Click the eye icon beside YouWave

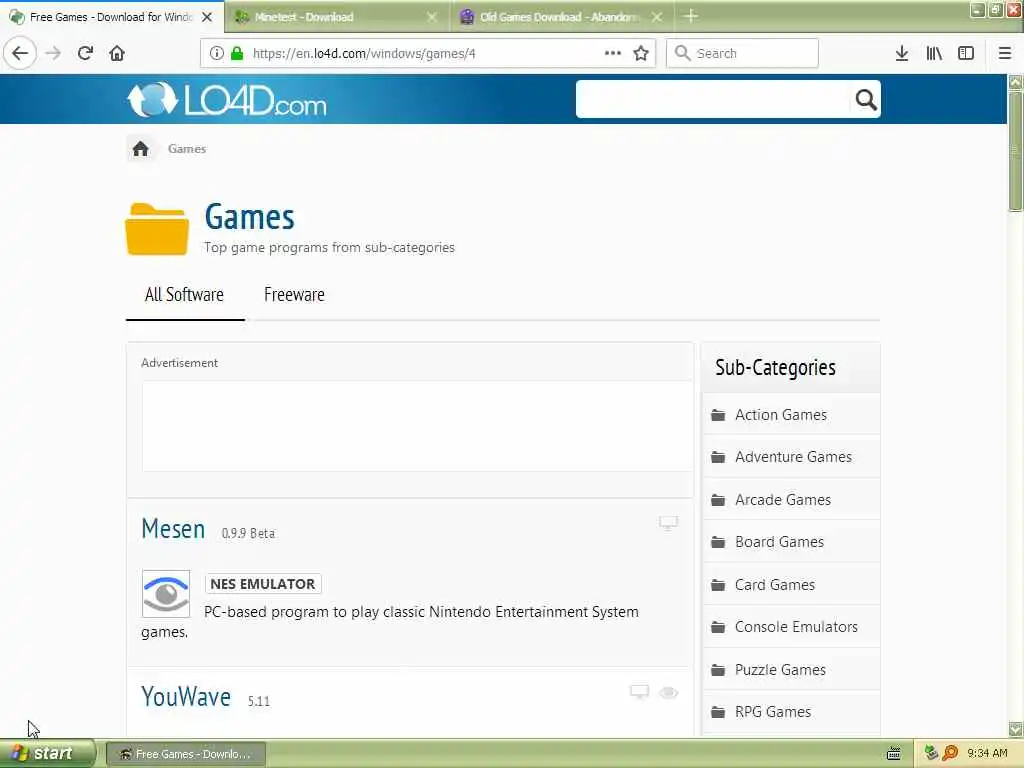click(x=669, y=692)
